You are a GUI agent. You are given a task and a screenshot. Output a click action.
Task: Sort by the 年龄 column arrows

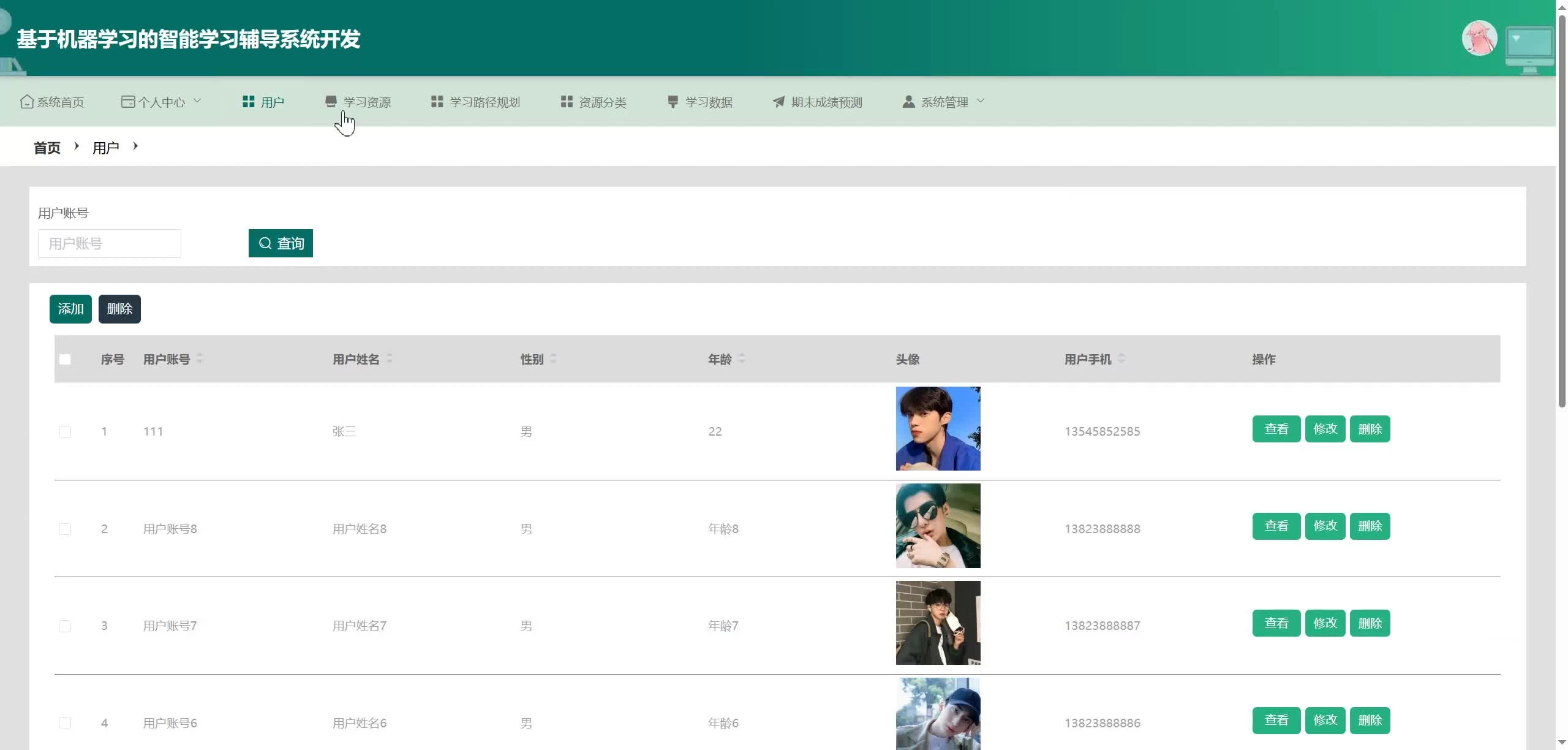click(742, 359)
